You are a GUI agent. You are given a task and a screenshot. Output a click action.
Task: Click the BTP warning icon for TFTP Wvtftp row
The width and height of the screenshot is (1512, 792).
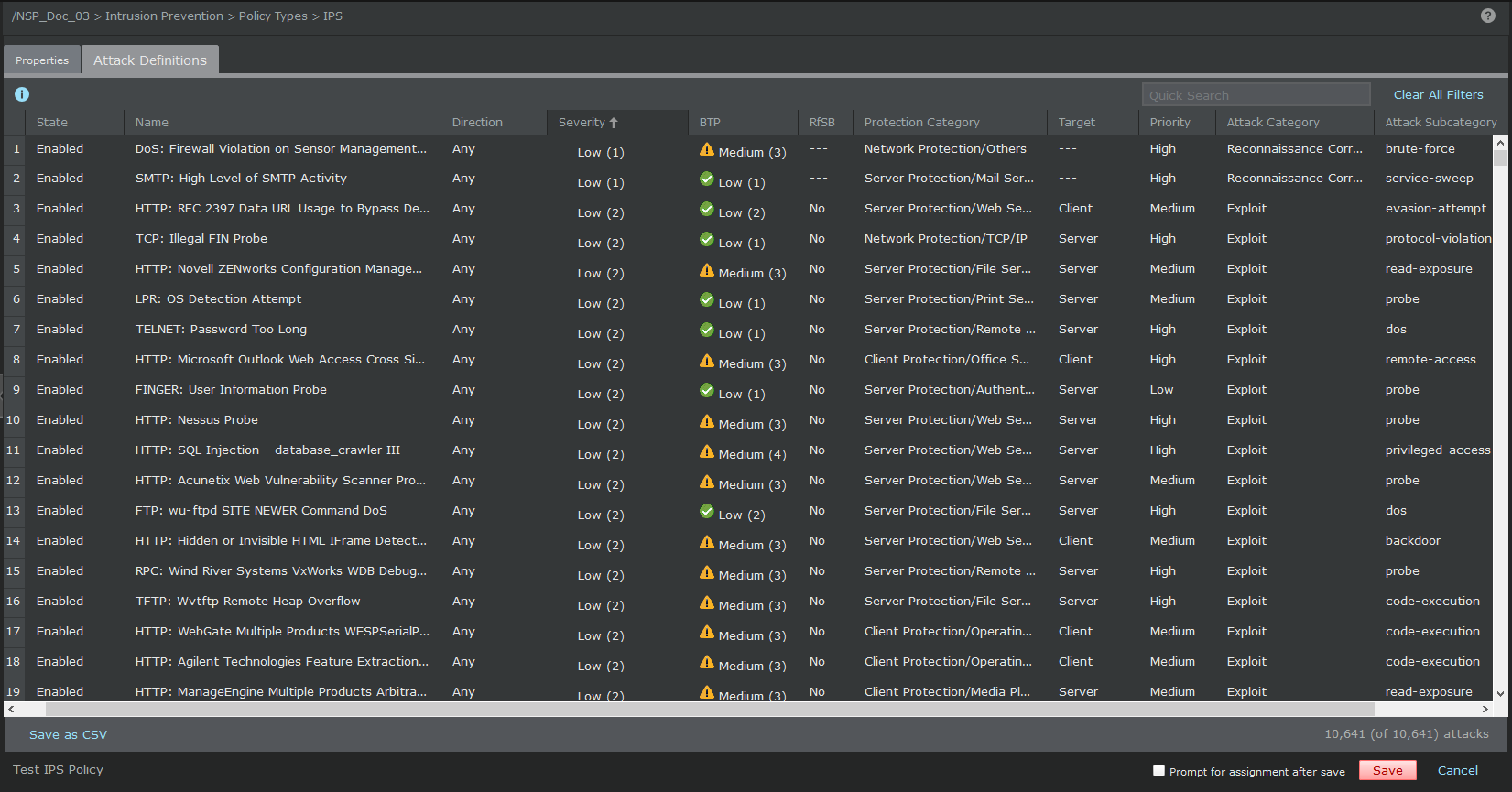coord(707,602)
